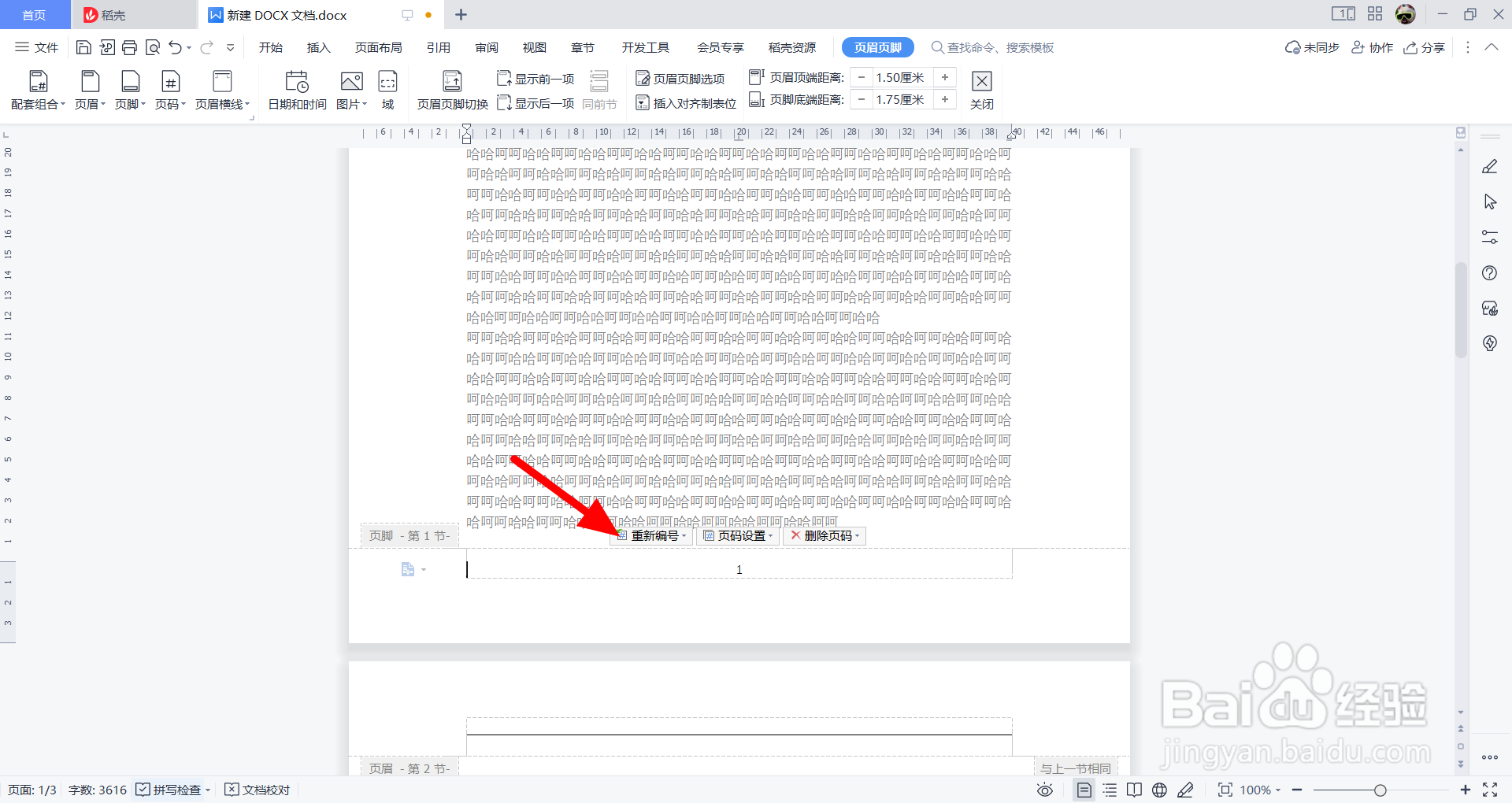Decrease 页眉顶端距离 with minus button
1512x803 pixels.
click(862, 77)
